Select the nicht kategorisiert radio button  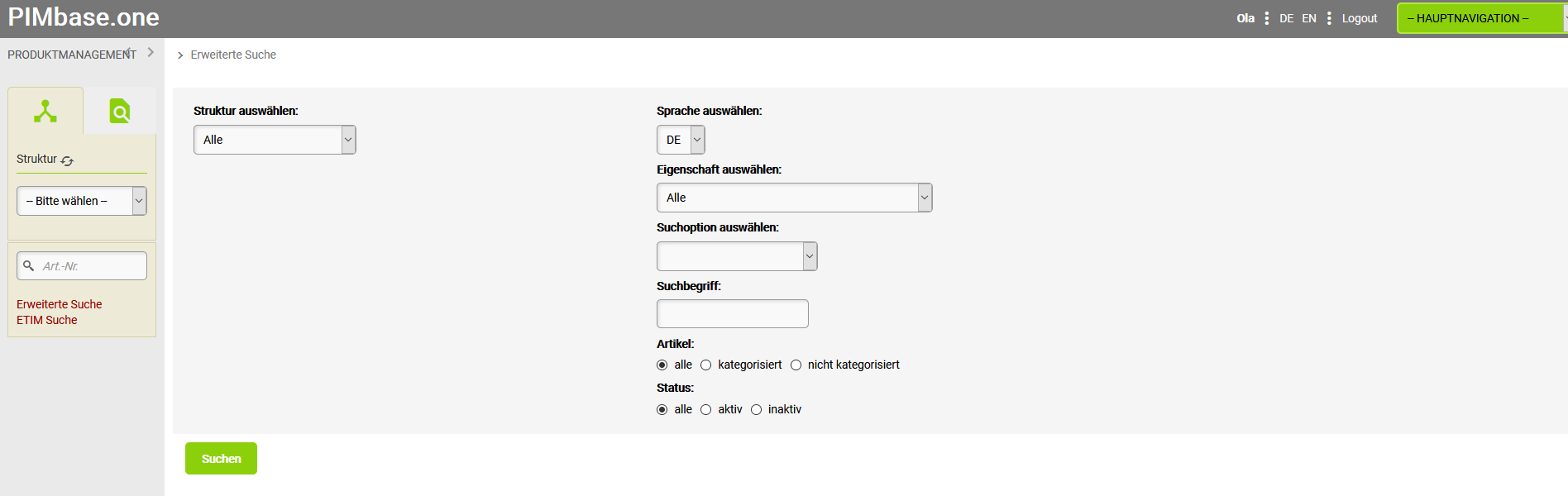[x=796, y=365]
